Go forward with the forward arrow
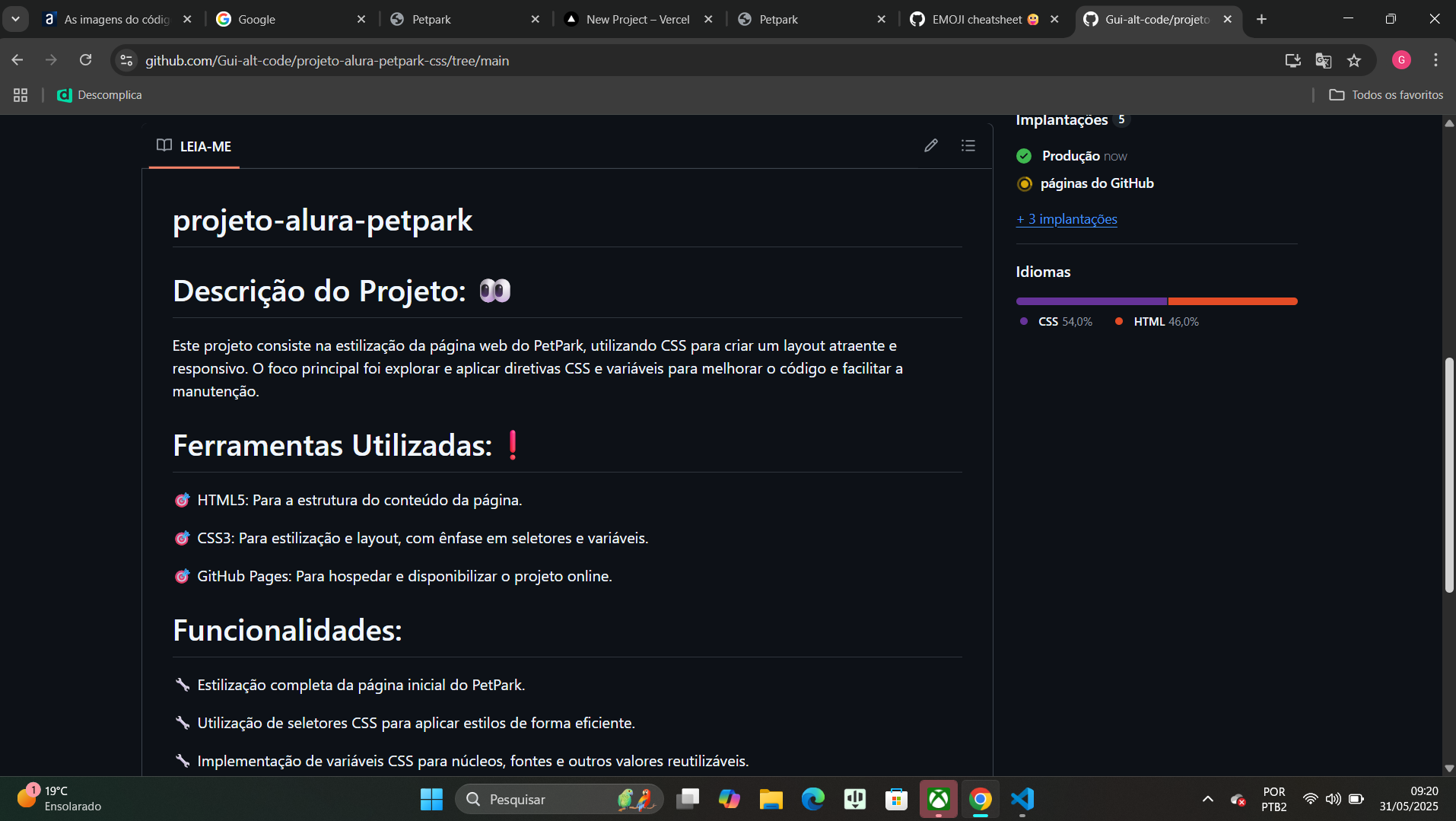The width and height of the screenshot is (1456, 821). coord(51,60)
